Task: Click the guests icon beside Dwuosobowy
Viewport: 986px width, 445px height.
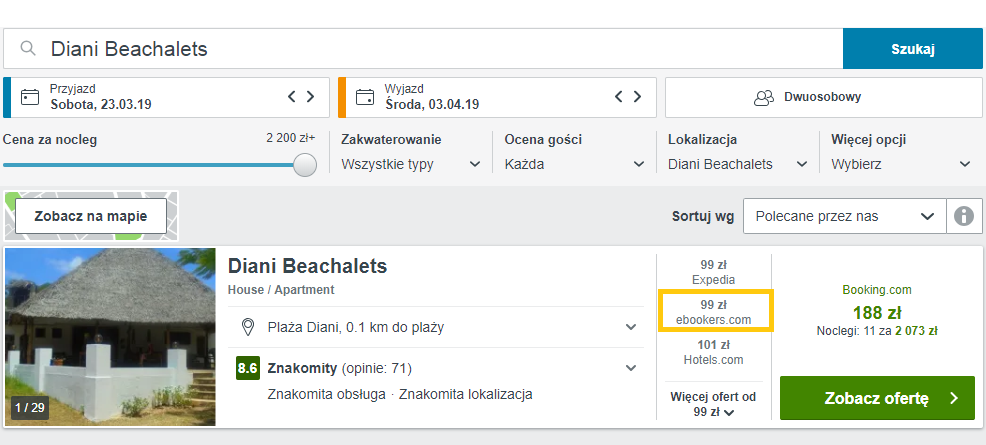Action: 764,98
